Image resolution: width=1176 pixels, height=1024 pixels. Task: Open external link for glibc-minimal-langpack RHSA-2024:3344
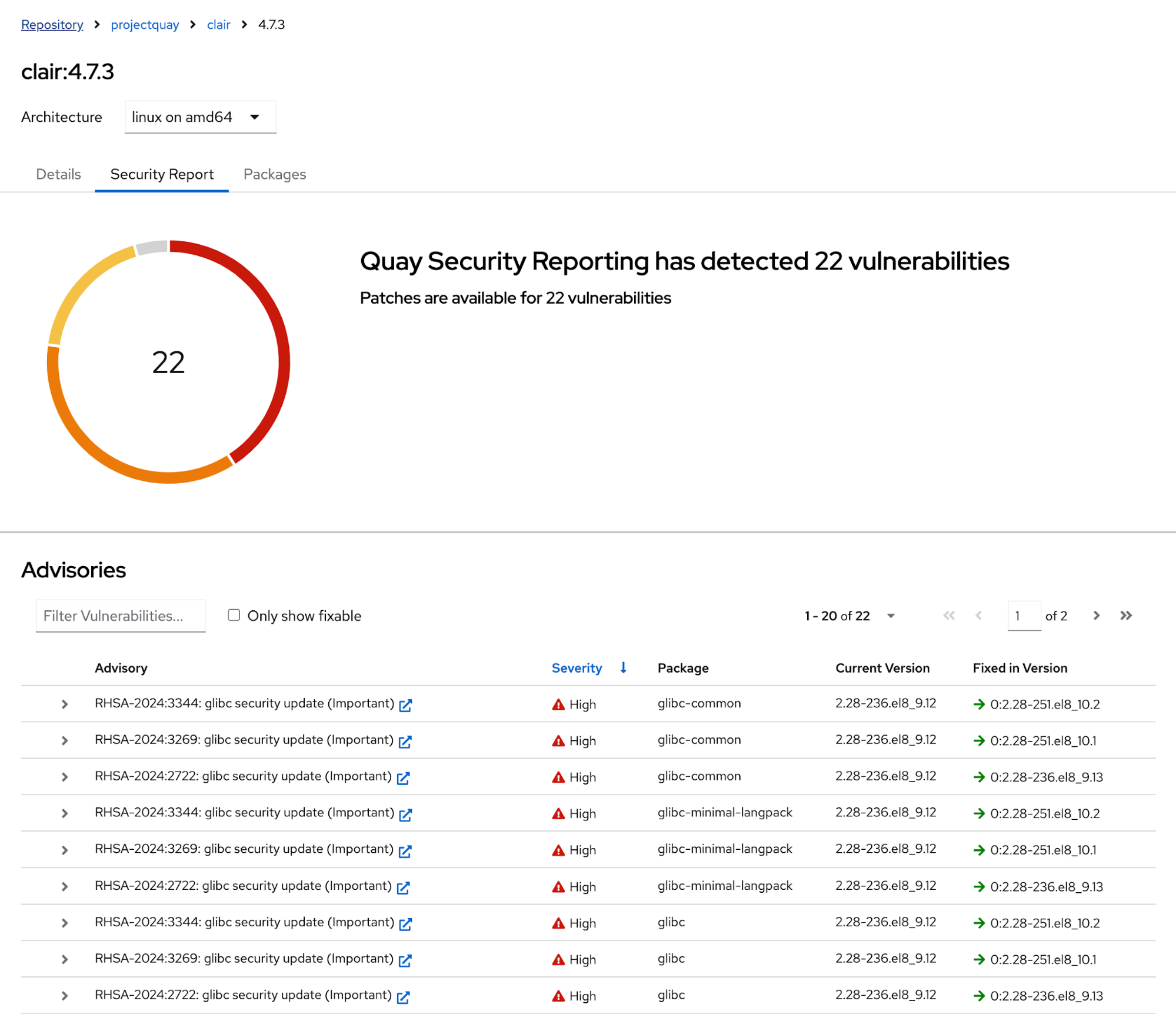pyautogui.click(x=405, y=814)
